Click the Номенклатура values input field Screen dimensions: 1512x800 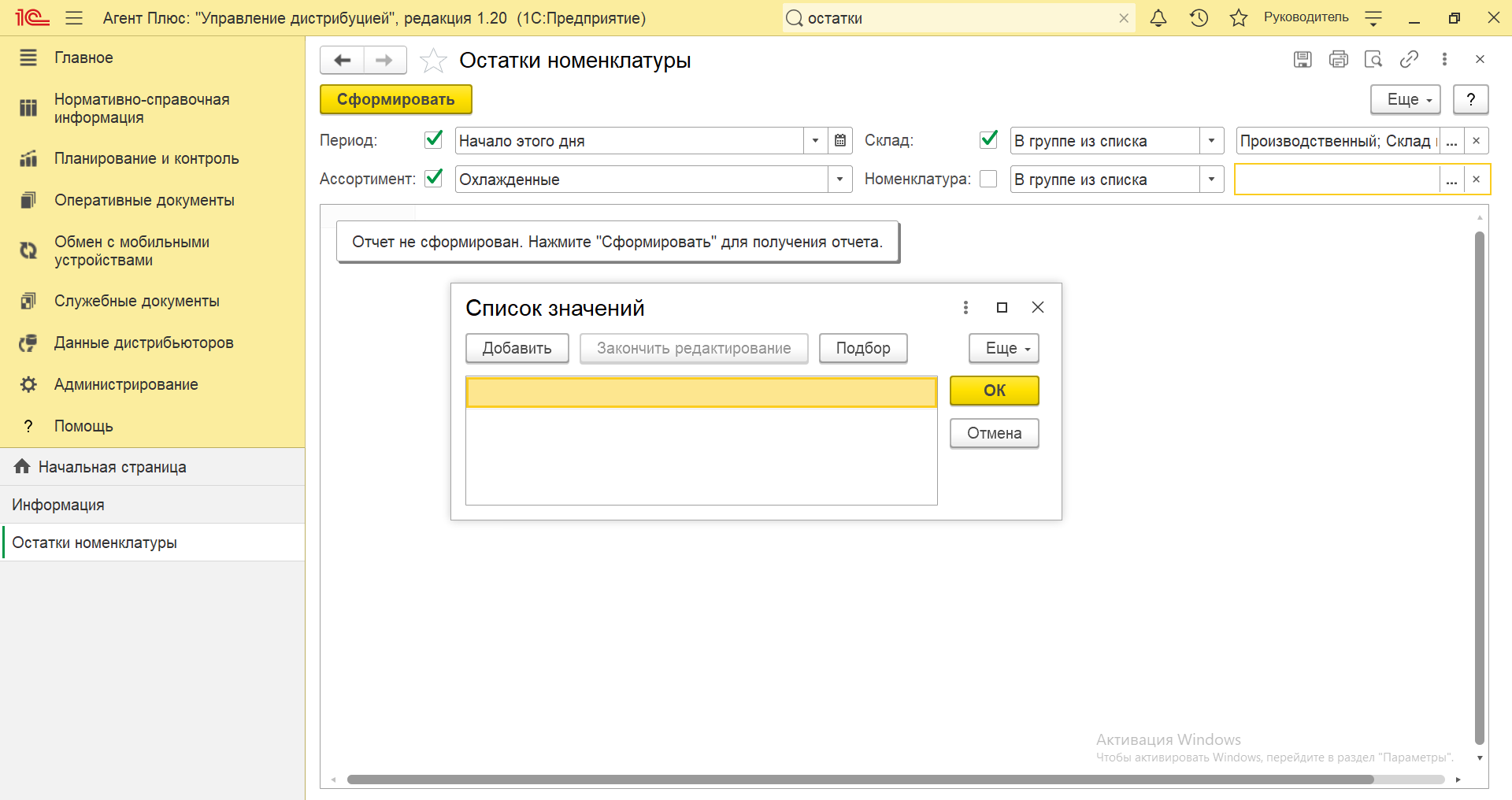(1337, 180)
